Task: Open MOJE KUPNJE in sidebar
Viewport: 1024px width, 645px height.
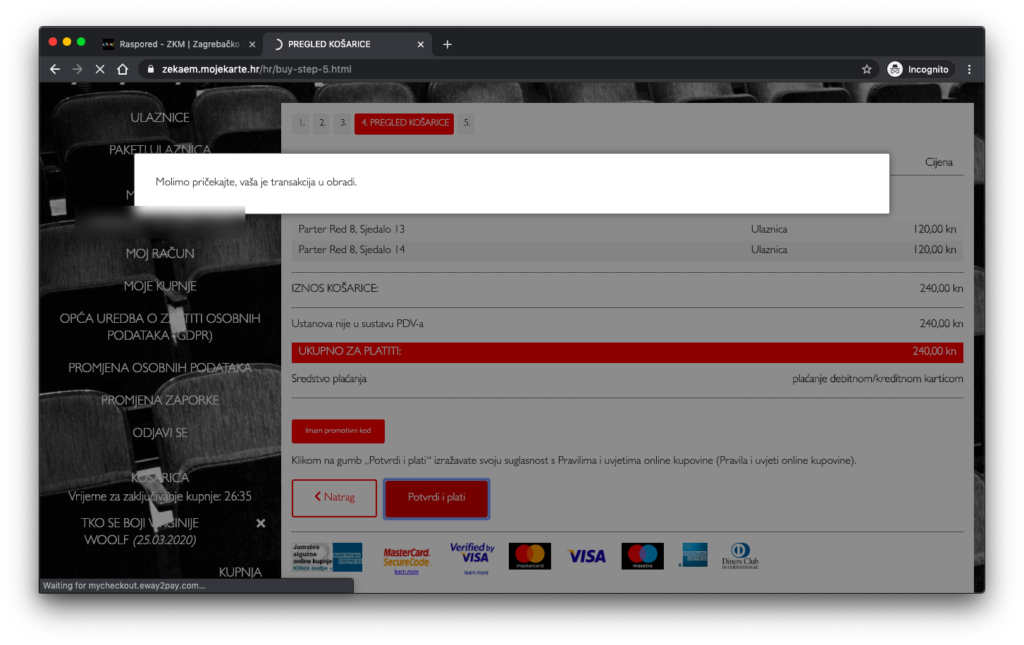Action: point(160,286)
